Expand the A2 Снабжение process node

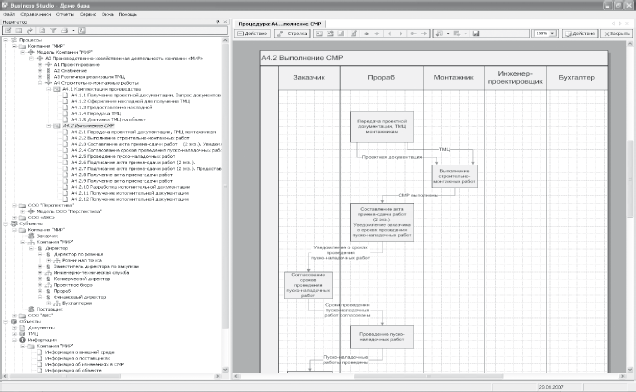click(40, 71)
